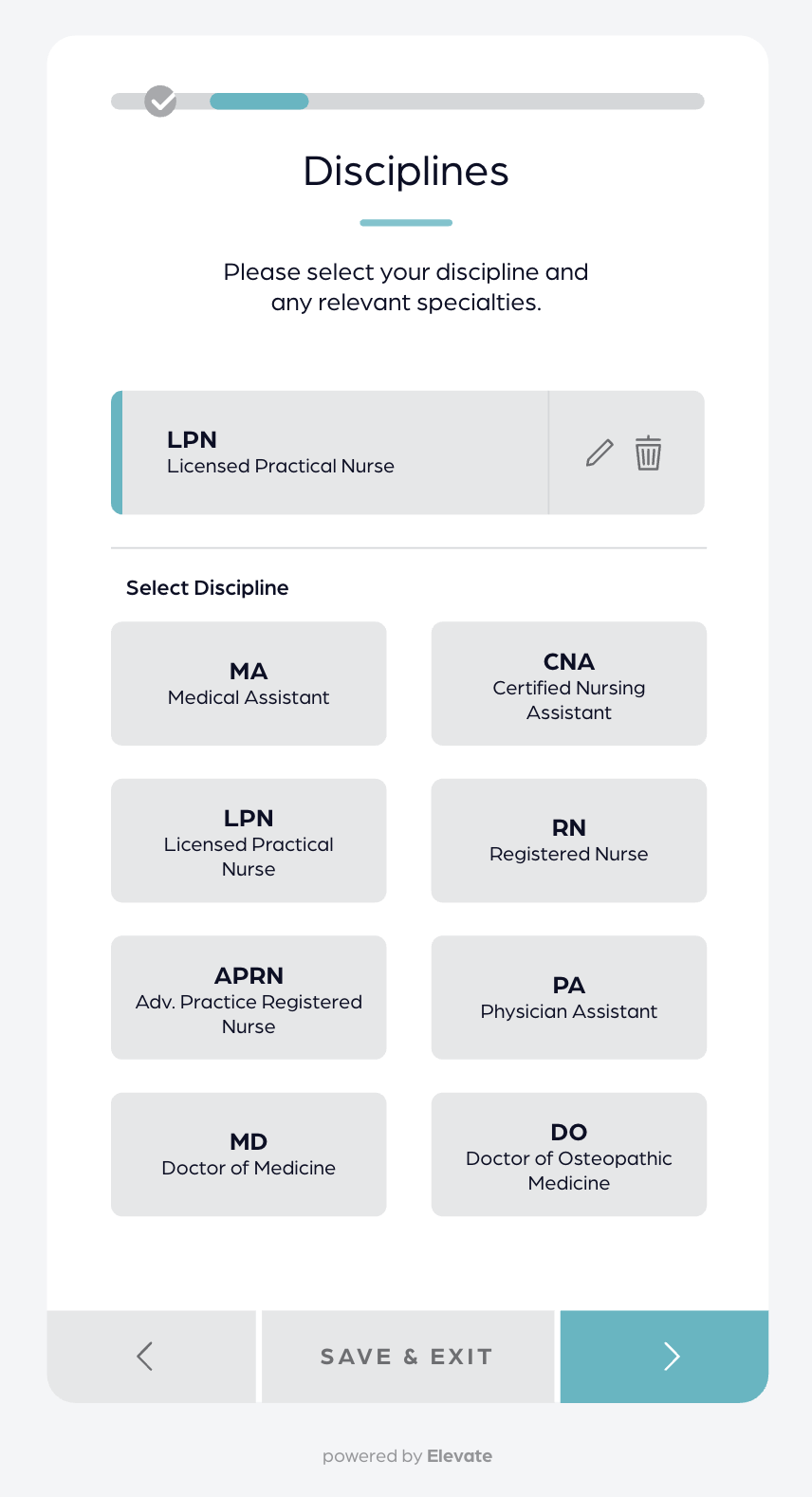The image size is (812, 1497).
Task: Click the selected LPN Licensed Practical Nurse card
Action: (330, 453)
